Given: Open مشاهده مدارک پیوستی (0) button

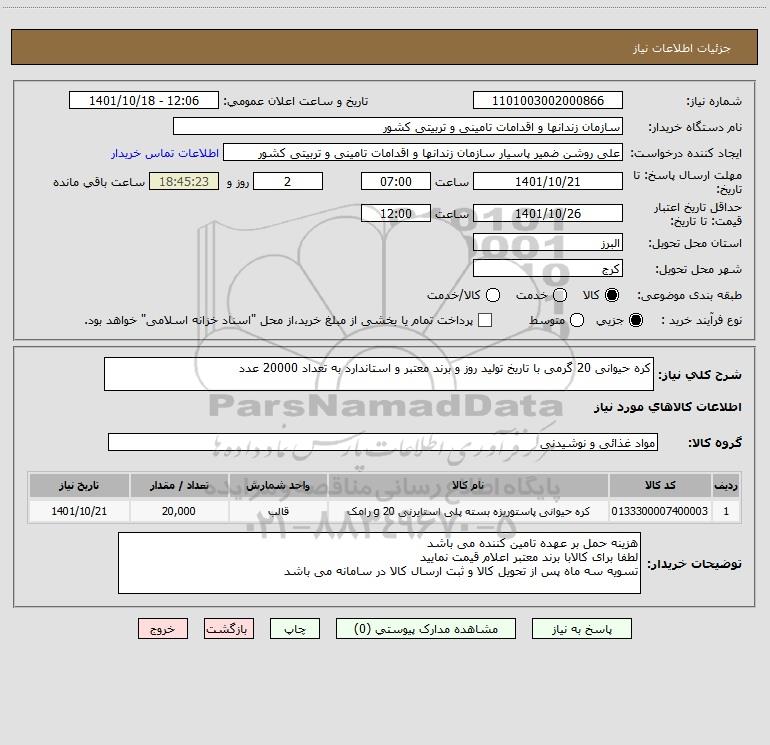Looking at the screenshot, I should (x=426, y=629).
